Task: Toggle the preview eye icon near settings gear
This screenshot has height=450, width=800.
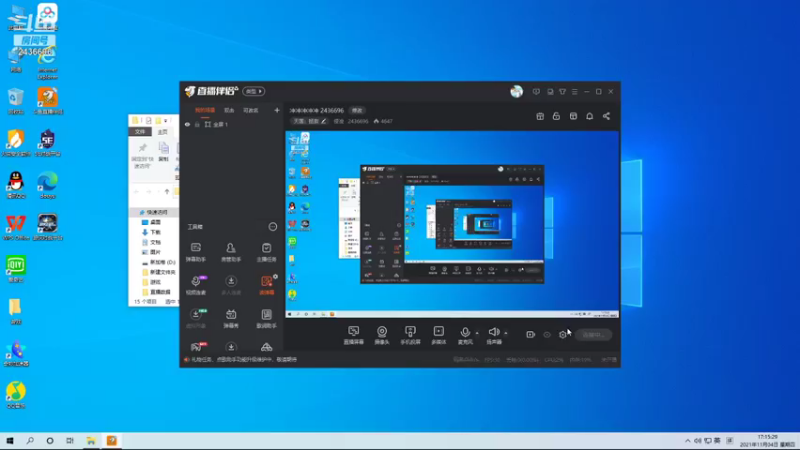Action: pyautogui.click(x=547, y=335)
